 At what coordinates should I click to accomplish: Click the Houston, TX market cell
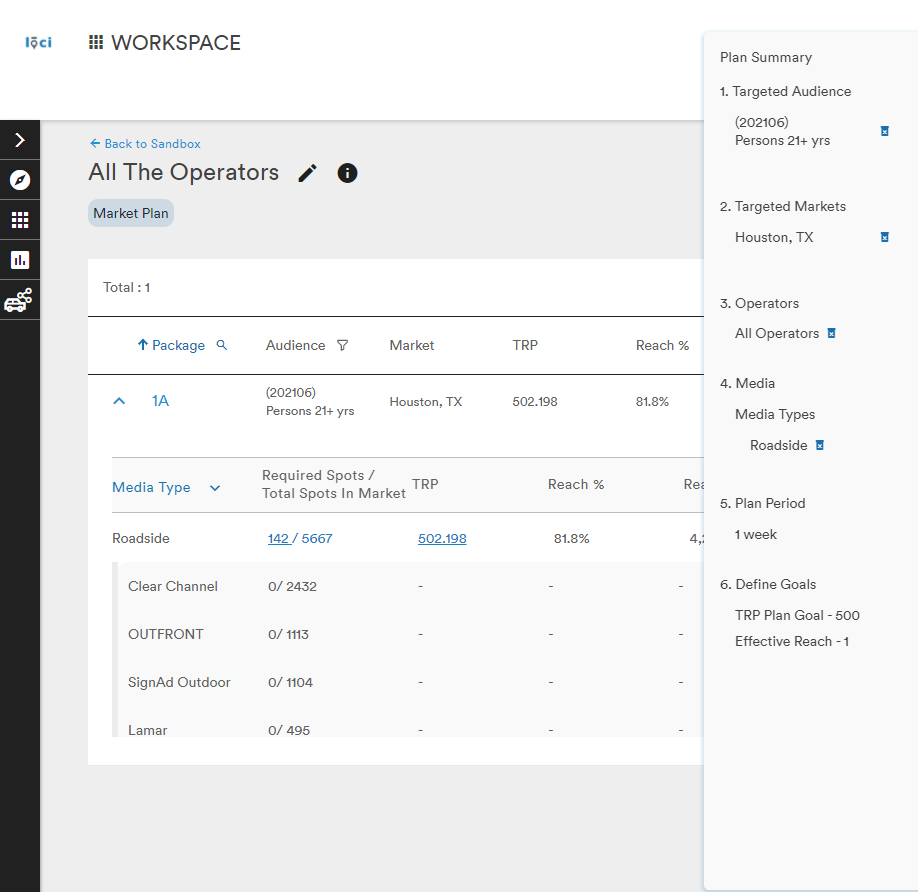tap(426, 402)
